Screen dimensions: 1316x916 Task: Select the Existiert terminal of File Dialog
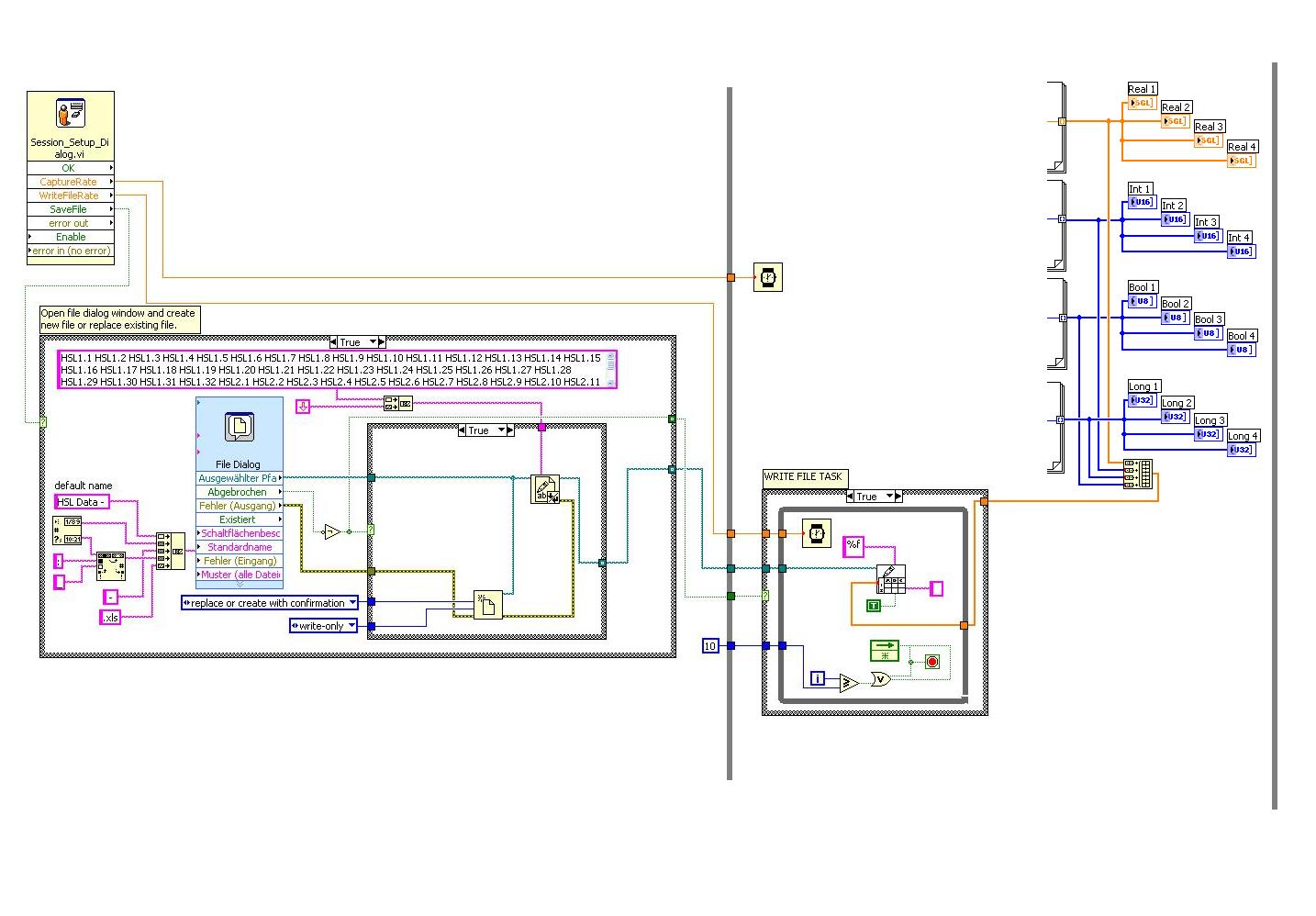coord(240,519)
